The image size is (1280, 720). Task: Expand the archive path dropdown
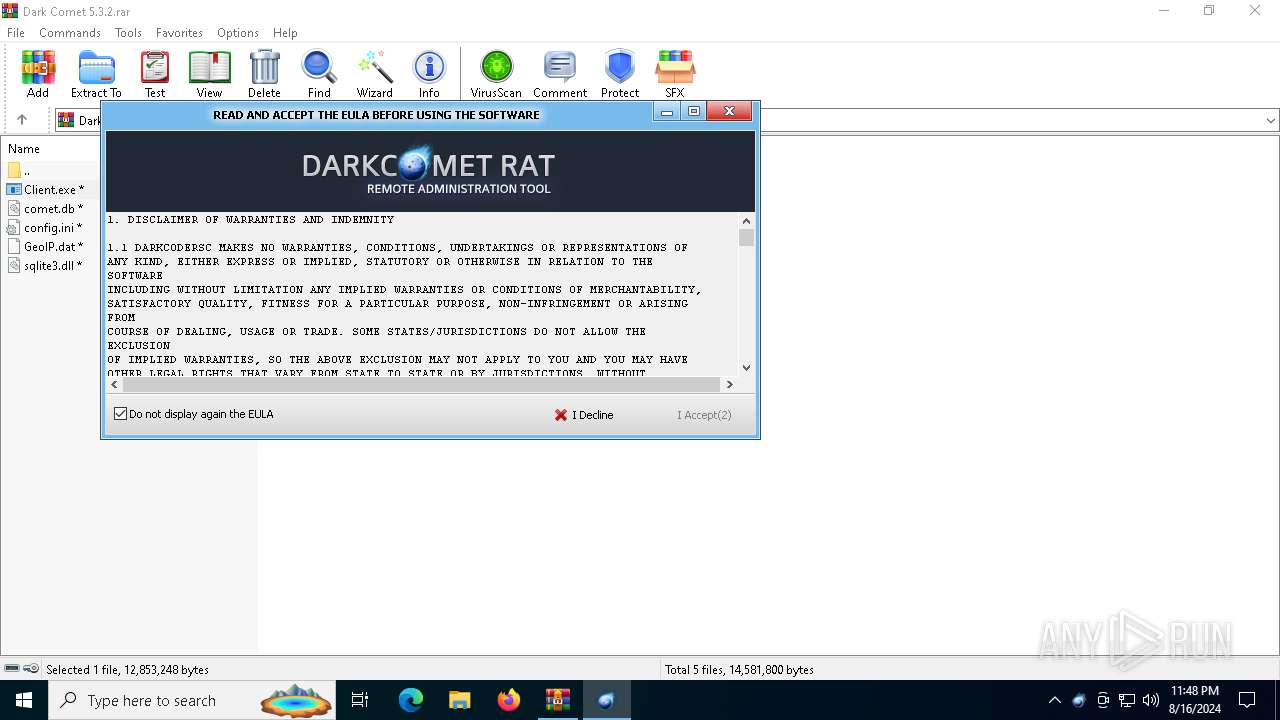(x=1271, y=121)
